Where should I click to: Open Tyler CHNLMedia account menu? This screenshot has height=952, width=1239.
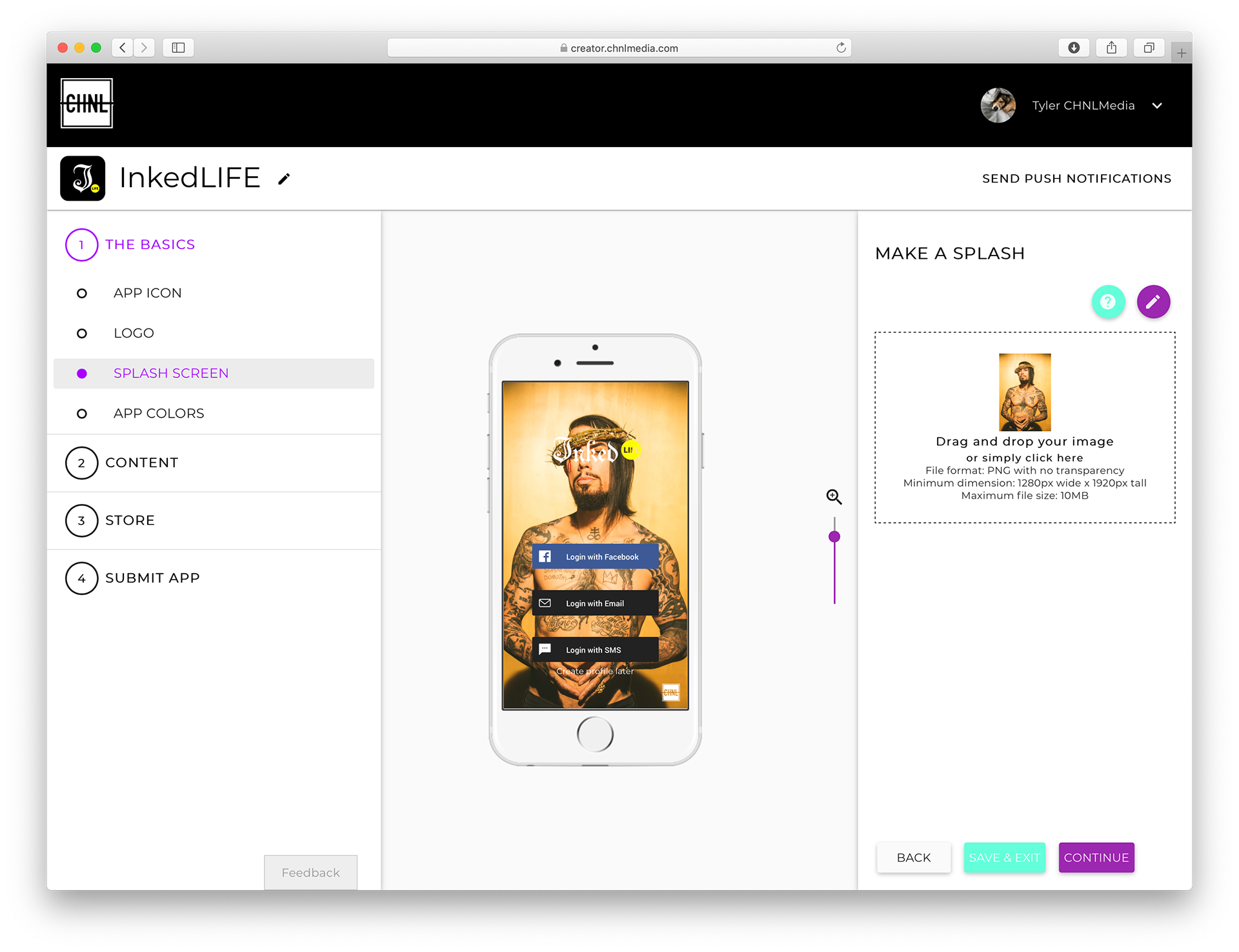pos(1083,105)
